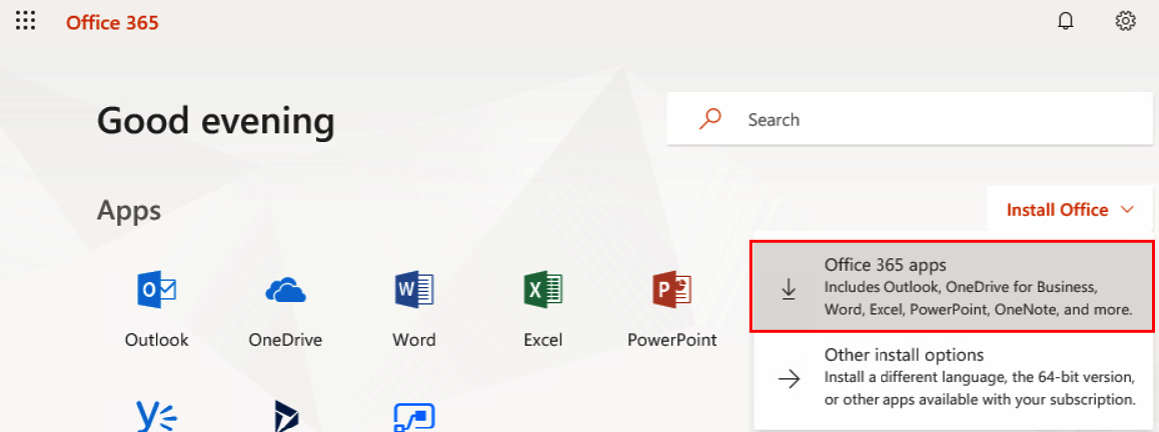Open the Flow app icon
The width and height of the screenshot is (1159, 432).
(414, 417)
